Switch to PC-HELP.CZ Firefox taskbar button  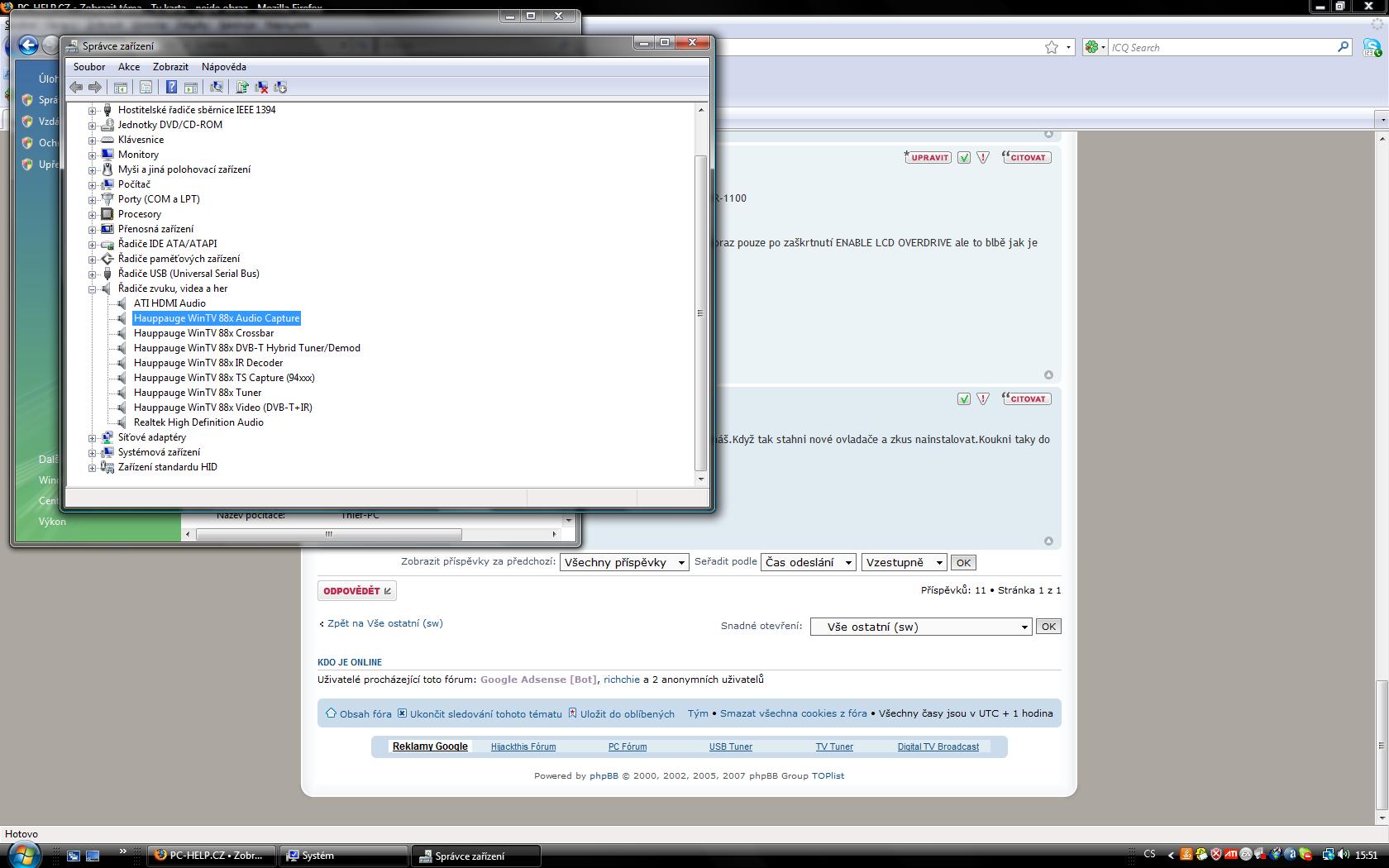click(x=210, y=856)
